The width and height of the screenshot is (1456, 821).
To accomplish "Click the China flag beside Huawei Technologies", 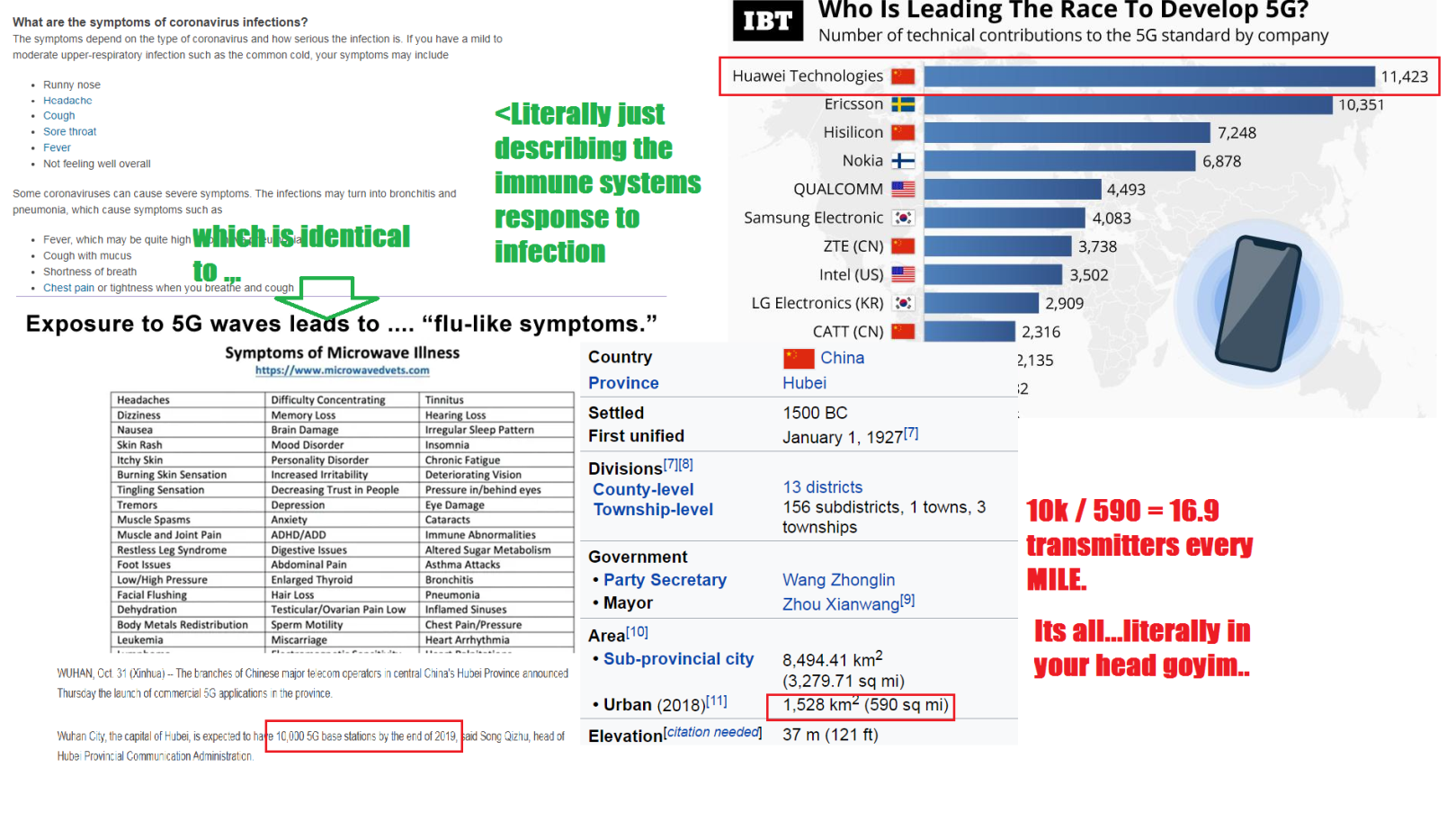I will tap(903, 76).
